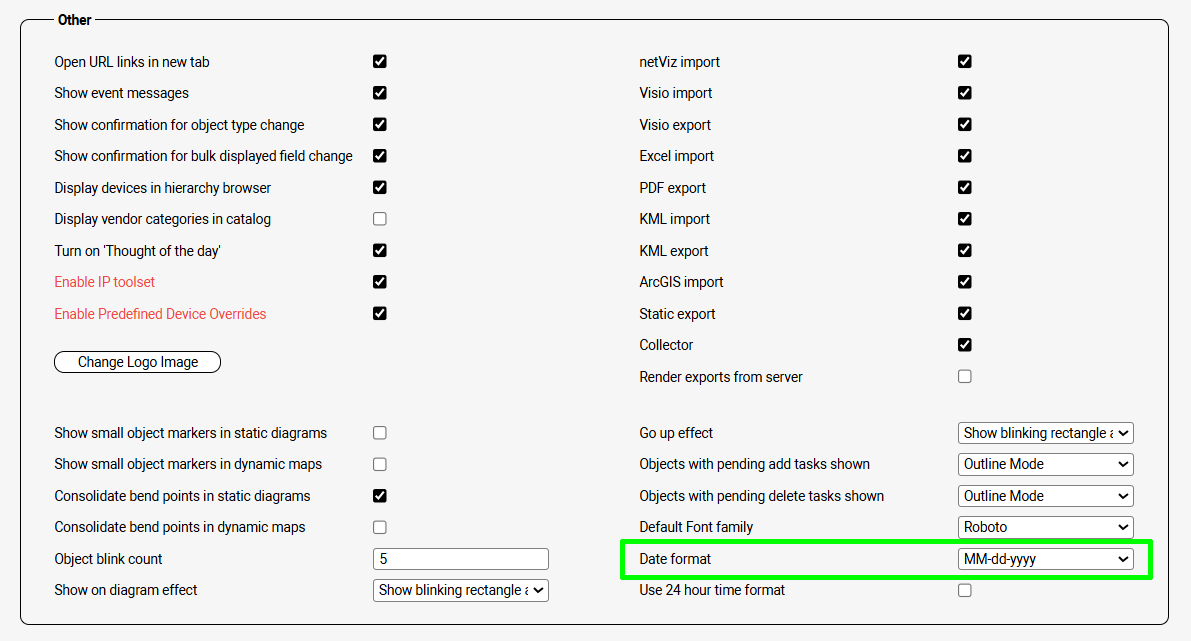
Task: Open the Date format dropdown
Action: (x=1045, y=559)
